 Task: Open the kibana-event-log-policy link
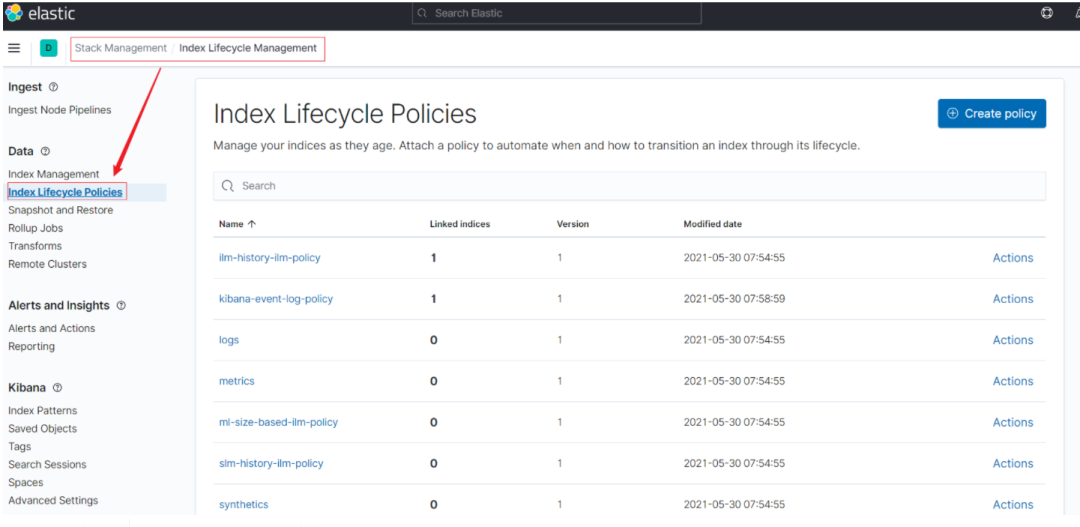coord(276,299)
